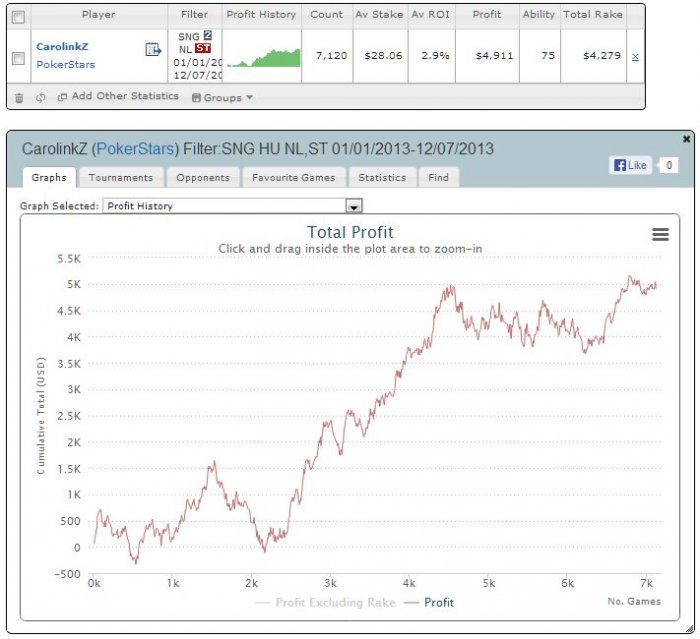Click the Profit History thumbnail chart

(263, 57)
